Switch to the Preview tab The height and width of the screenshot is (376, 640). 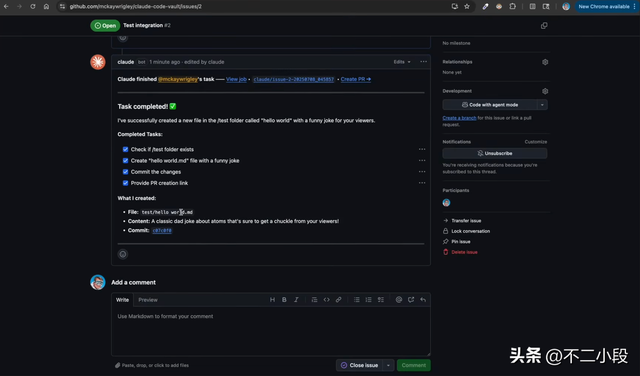(x=148, y=300)
